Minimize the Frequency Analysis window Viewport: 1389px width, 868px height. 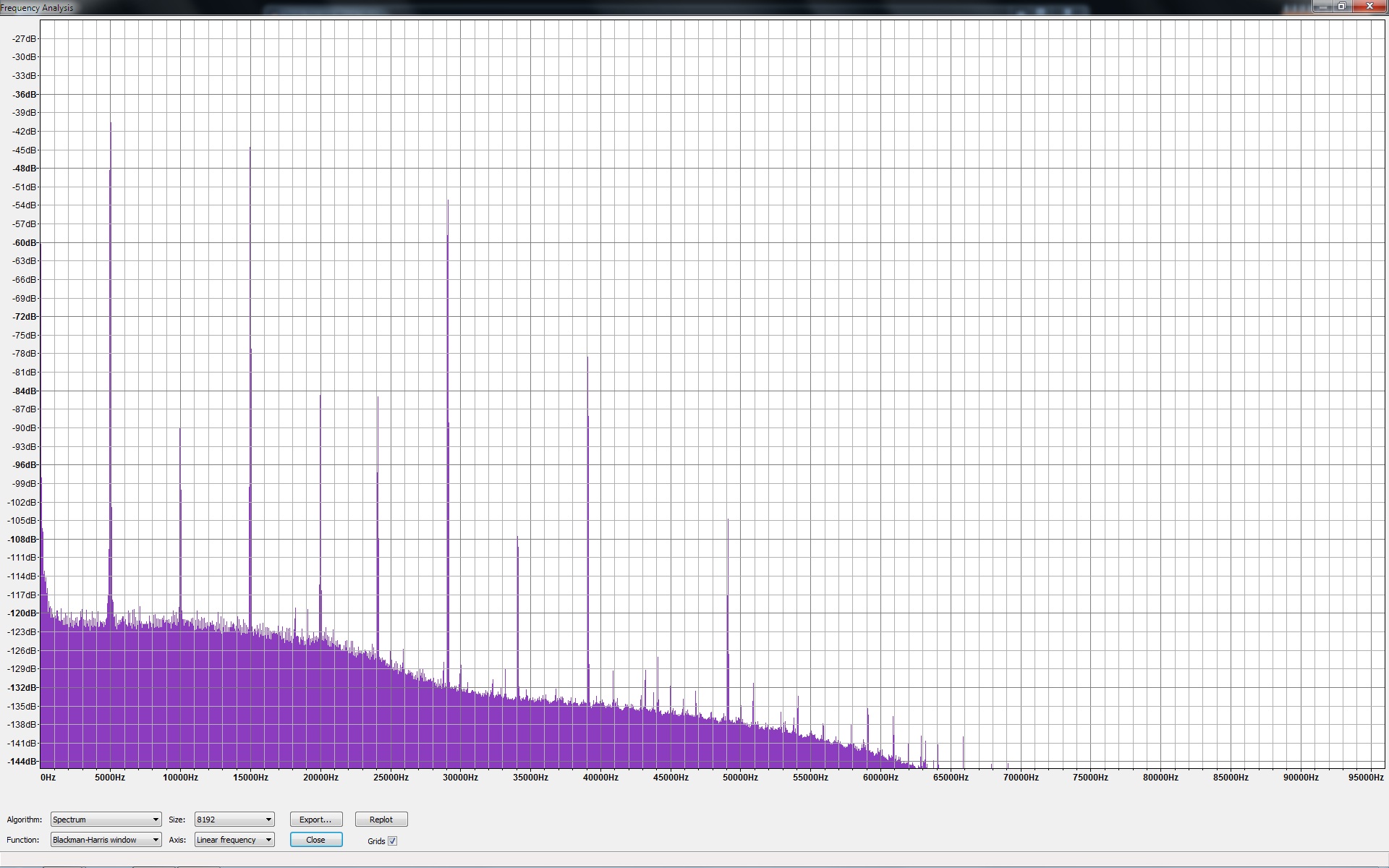click(x=1322, y=7)
